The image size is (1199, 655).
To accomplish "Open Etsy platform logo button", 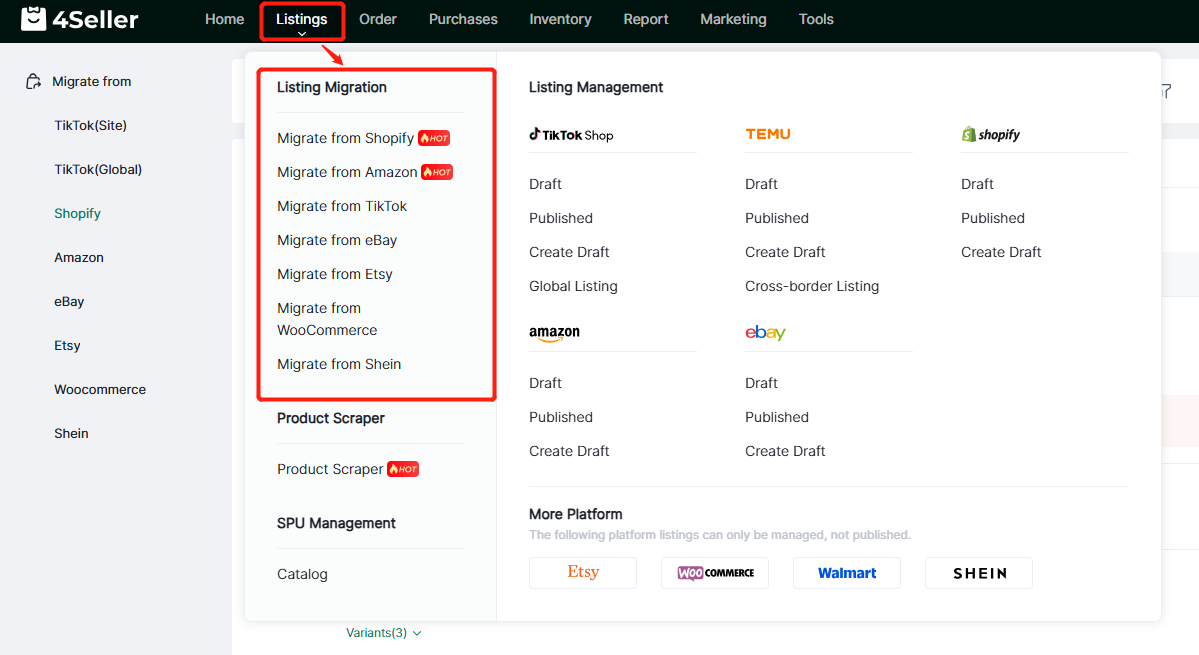I will [x=583, y=573].
